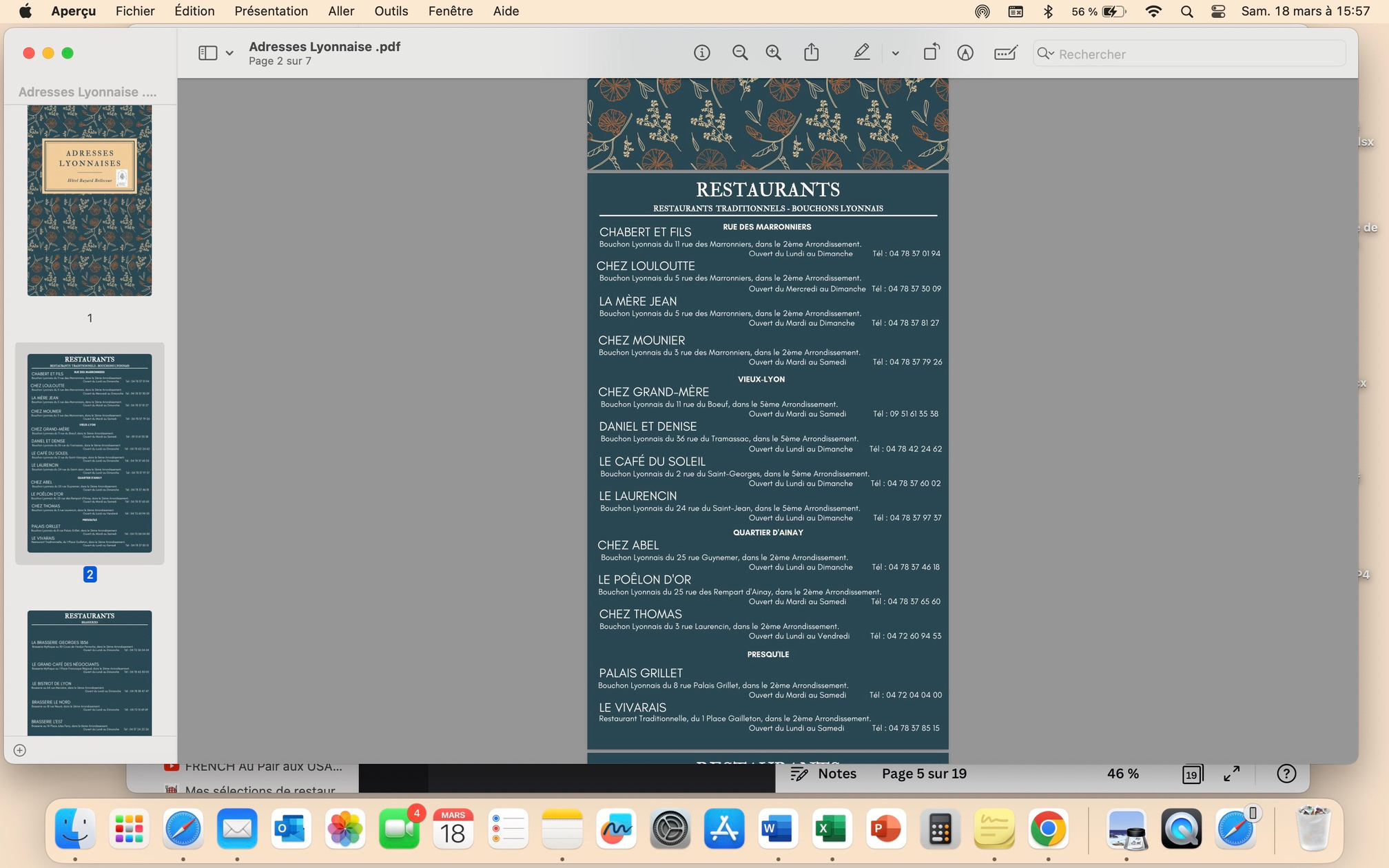This screenshot has height=868, width=1389.
Task: Open Freeform from the Dock
Action: [616, 828]
